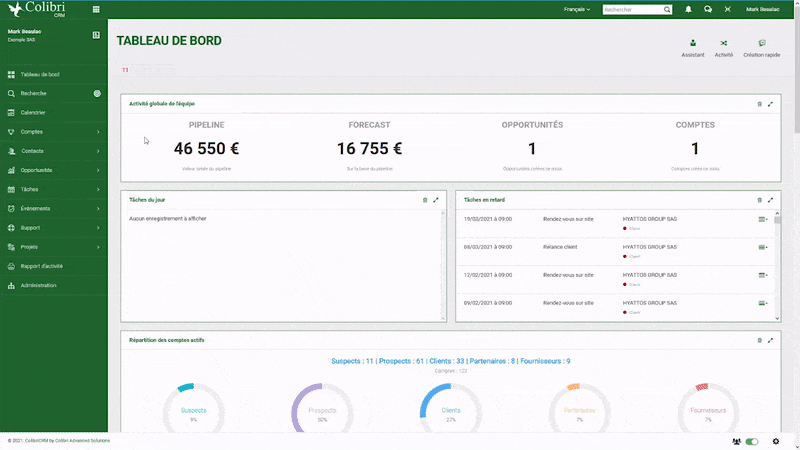Image resolution: width=800 pixels, height=450 pixels.
Task: Click the Mark Beaulac user name in header
Action: pos(765,9)
